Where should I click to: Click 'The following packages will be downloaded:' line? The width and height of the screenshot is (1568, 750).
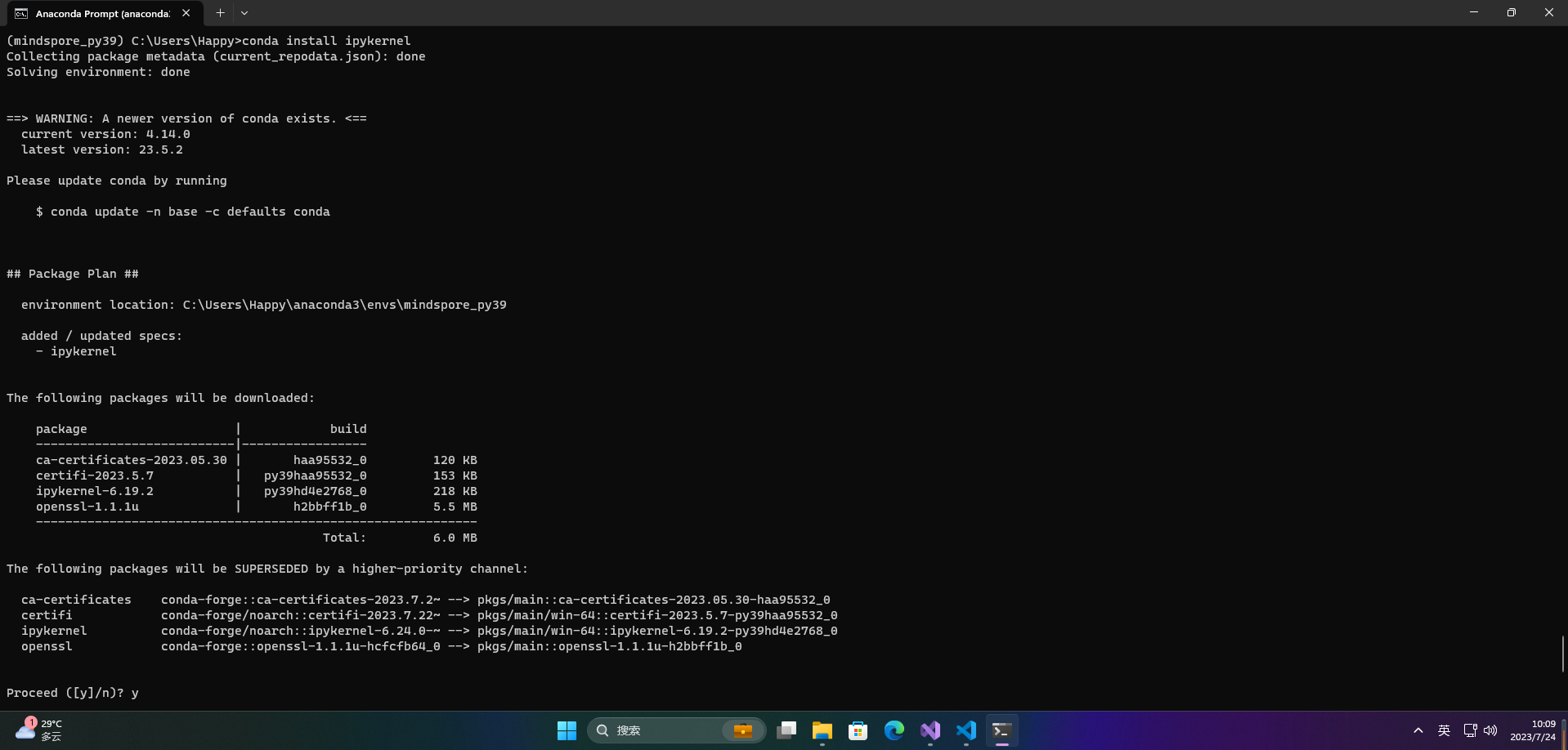[x=160, y=398]
